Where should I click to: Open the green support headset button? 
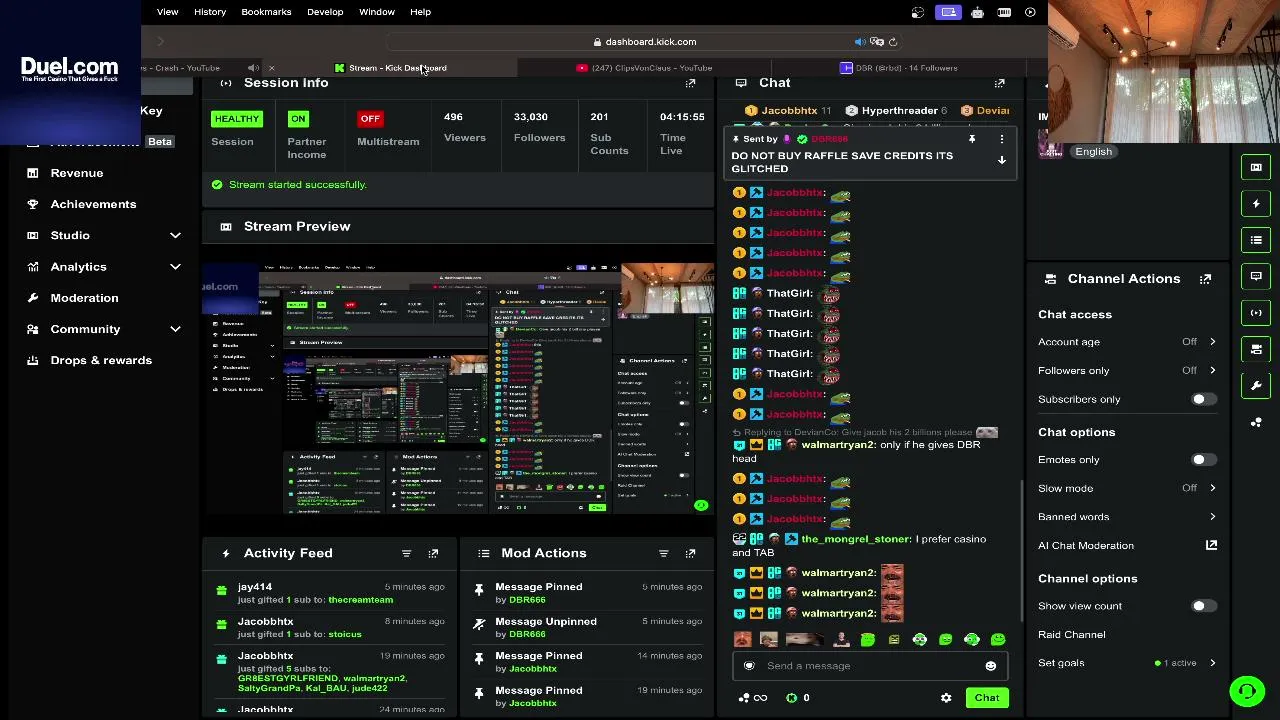coord(1247,691)
